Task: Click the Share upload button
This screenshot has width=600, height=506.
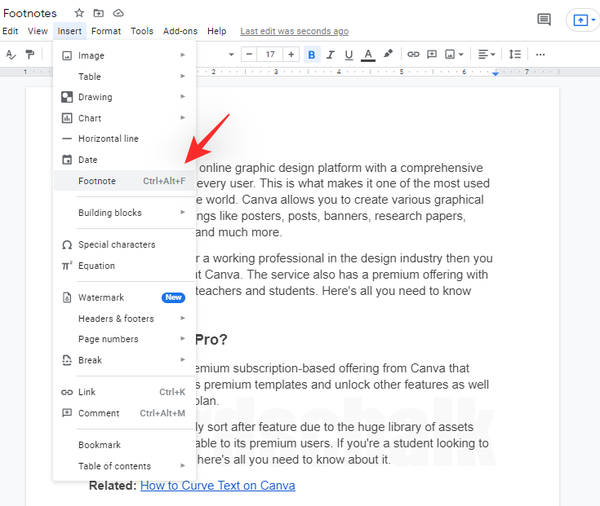Action: click(x=580, y=20)
